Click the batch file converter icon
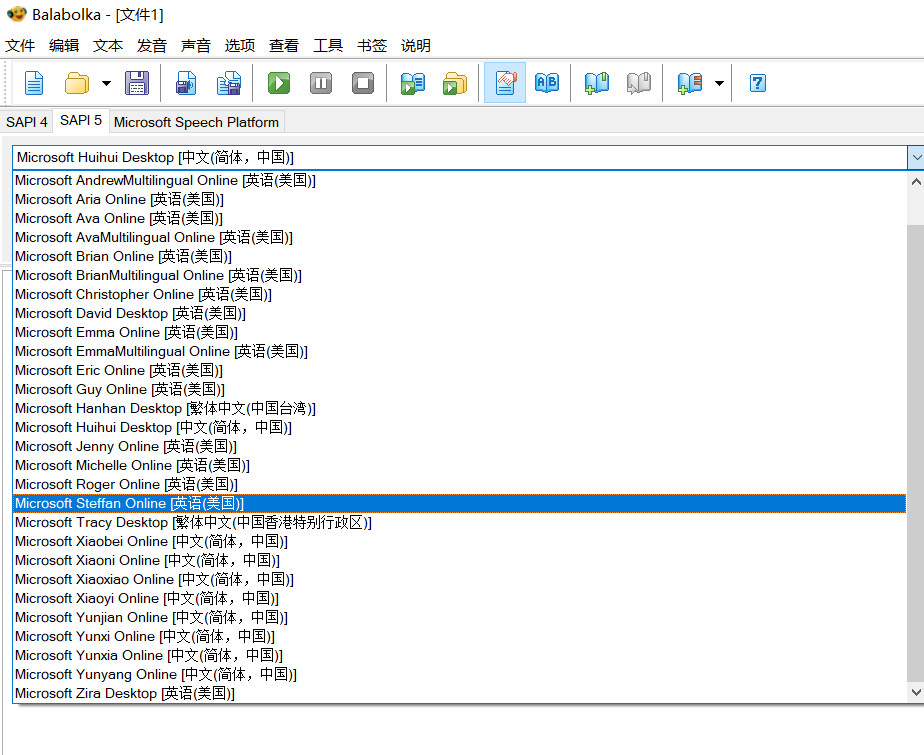 pyautogui.click(x=455, y=83)
